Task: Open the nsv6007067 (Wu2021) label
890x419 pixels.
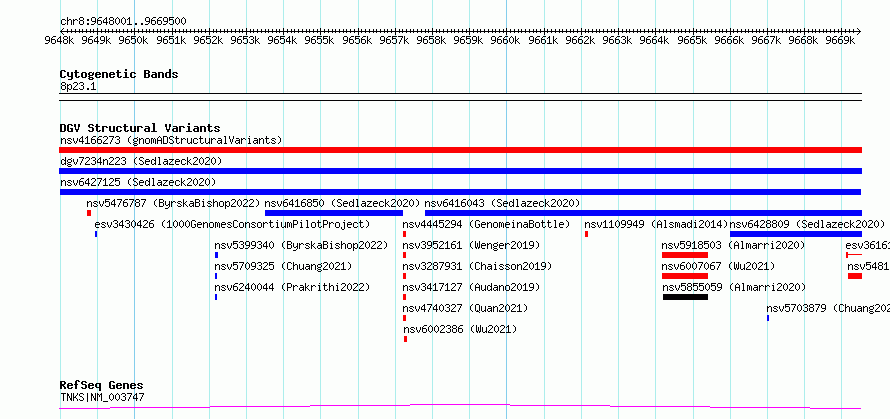Action: (719, 266)
